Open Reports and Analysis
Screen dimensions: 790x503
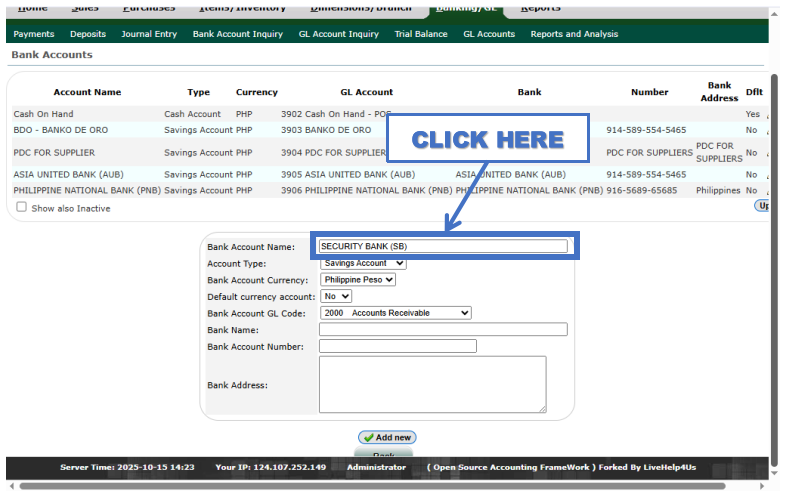[x=574, y=34]
